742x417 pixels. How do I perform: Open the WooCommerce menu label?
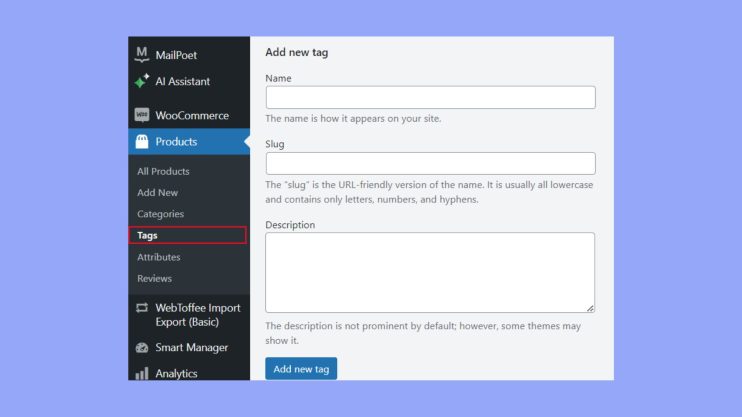(192, 115)
